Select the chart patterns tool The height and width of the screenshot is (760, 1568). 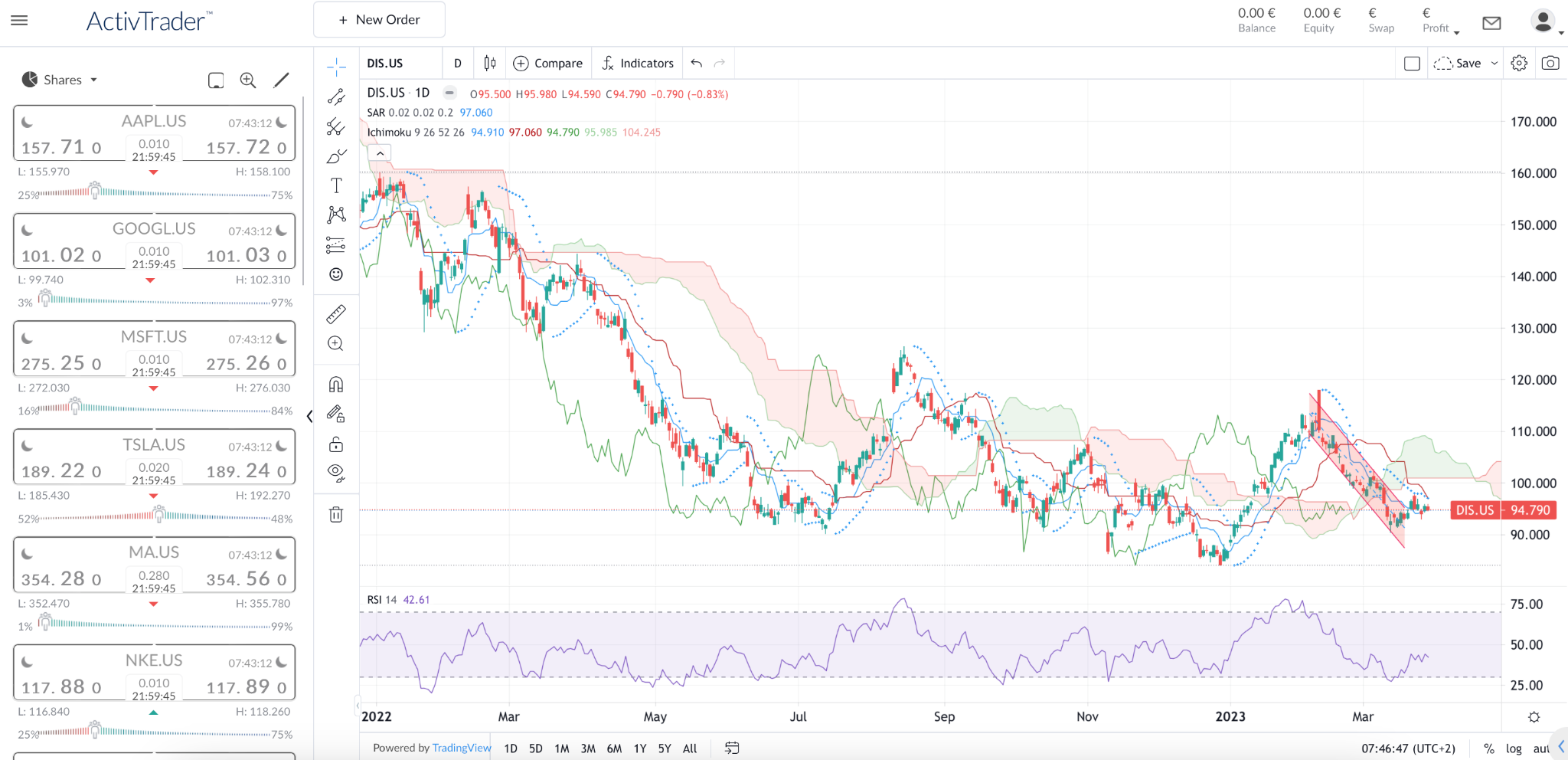tap(336, 215)
